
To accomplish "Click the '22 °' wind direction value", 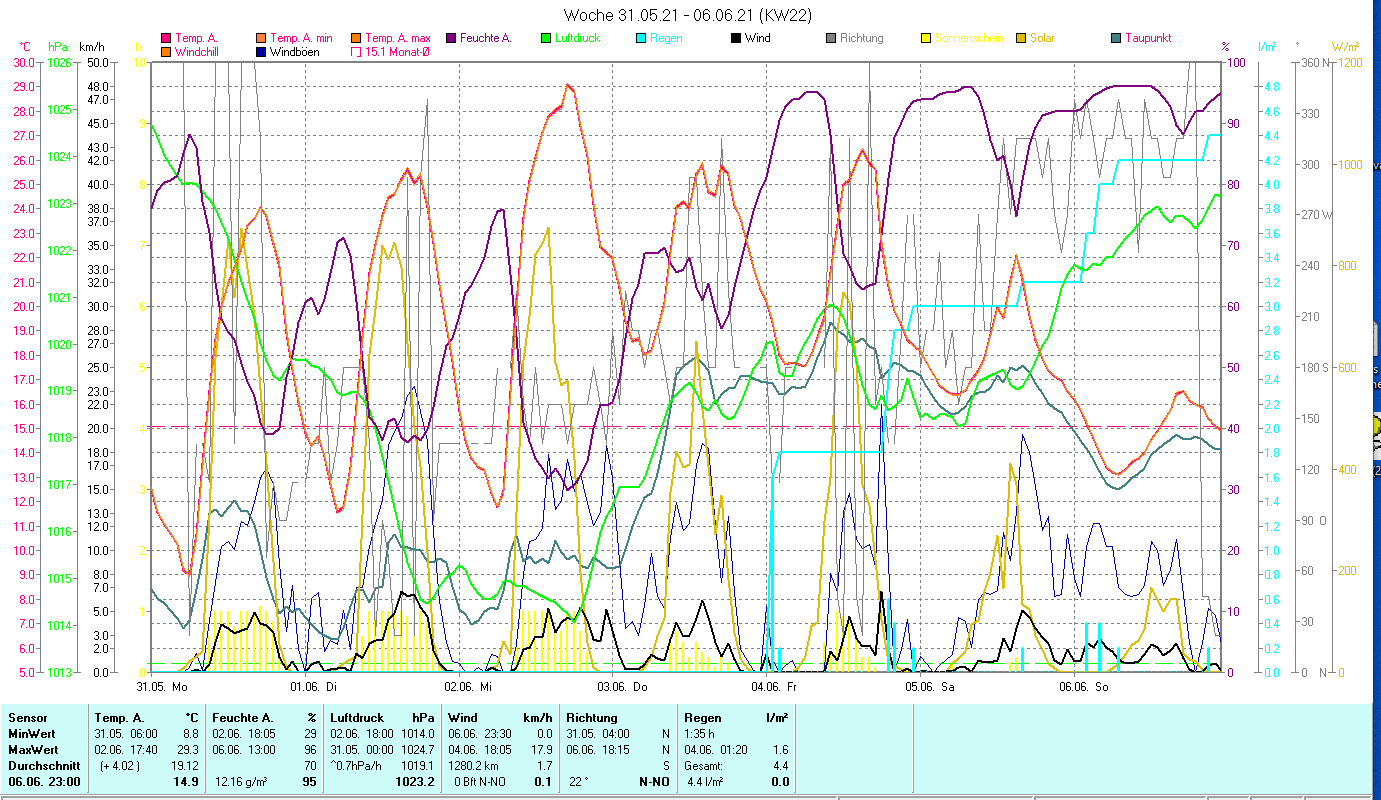I will pos(577,782).
